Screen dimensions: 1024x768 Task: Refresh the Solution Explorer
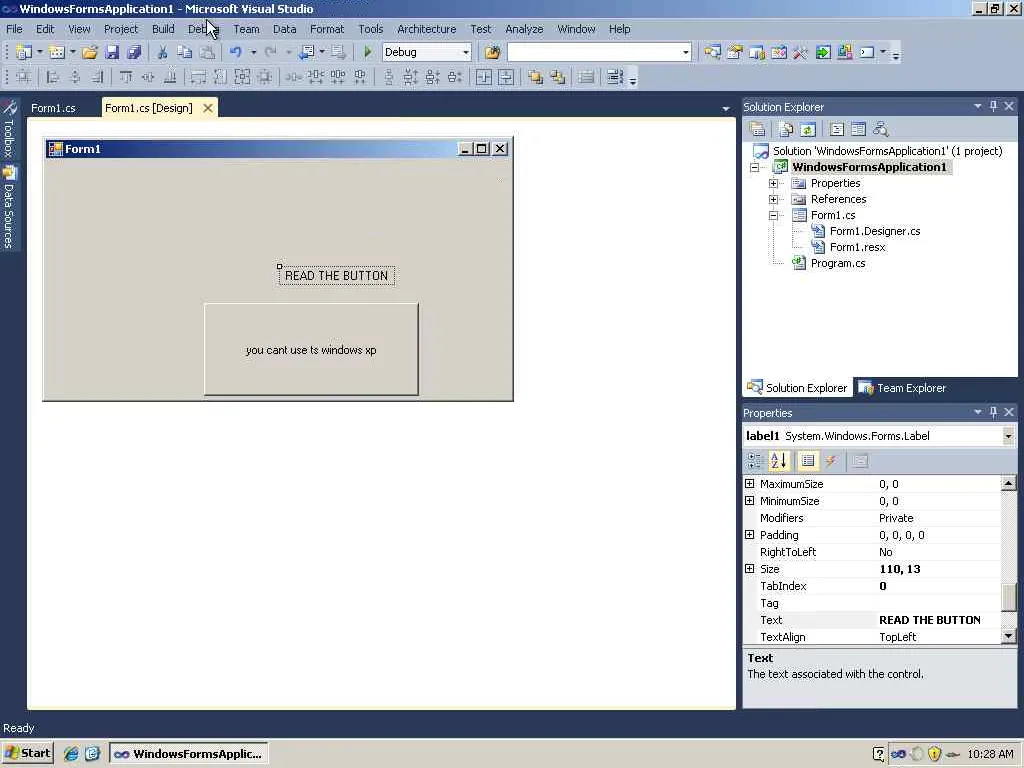coord(808,129)
